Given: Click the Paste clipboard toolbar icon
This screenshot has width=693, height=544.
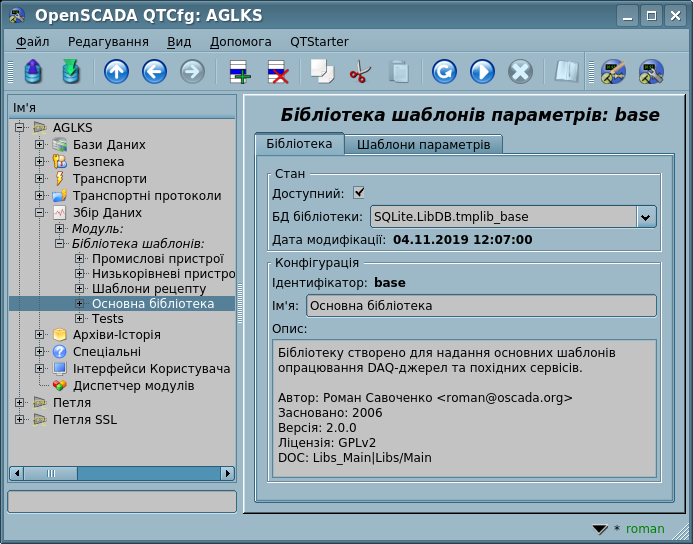Looking at the screenshot, I should click(398, 72).
